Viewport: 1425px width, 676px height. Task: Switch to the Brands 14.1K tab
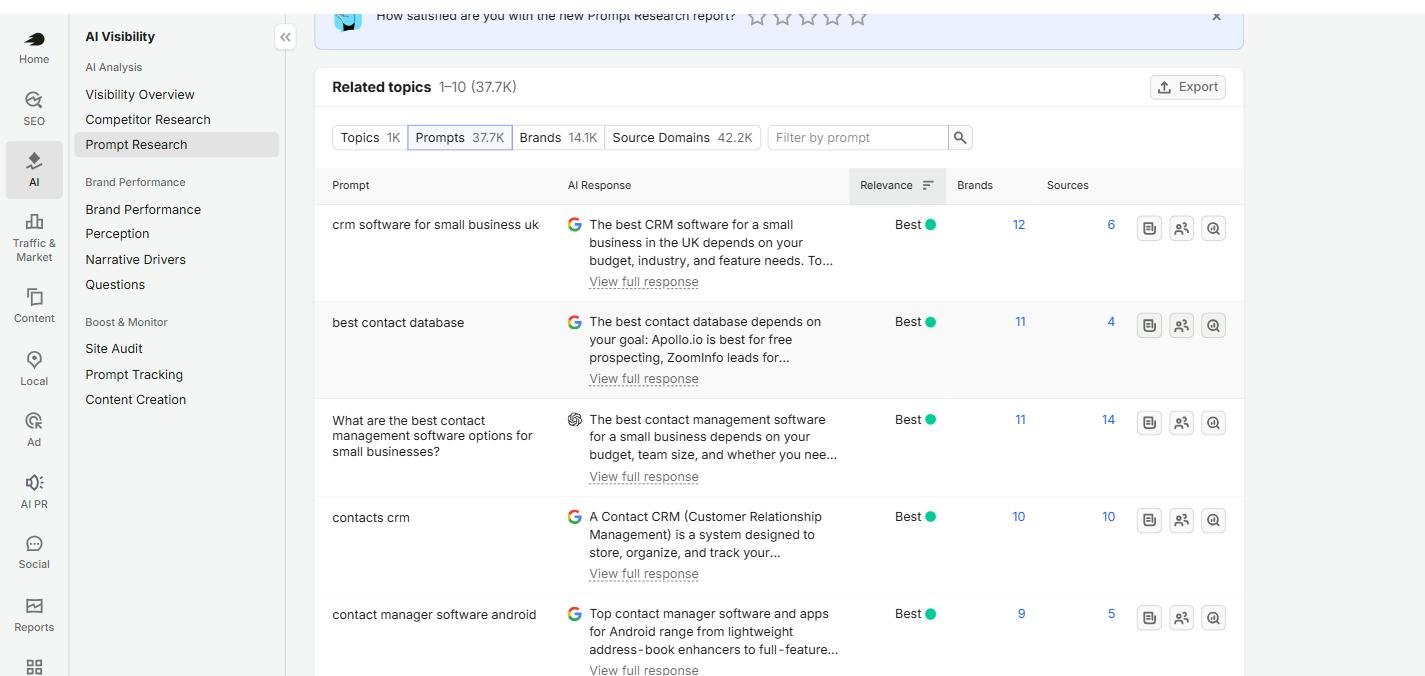click(558, 138)
